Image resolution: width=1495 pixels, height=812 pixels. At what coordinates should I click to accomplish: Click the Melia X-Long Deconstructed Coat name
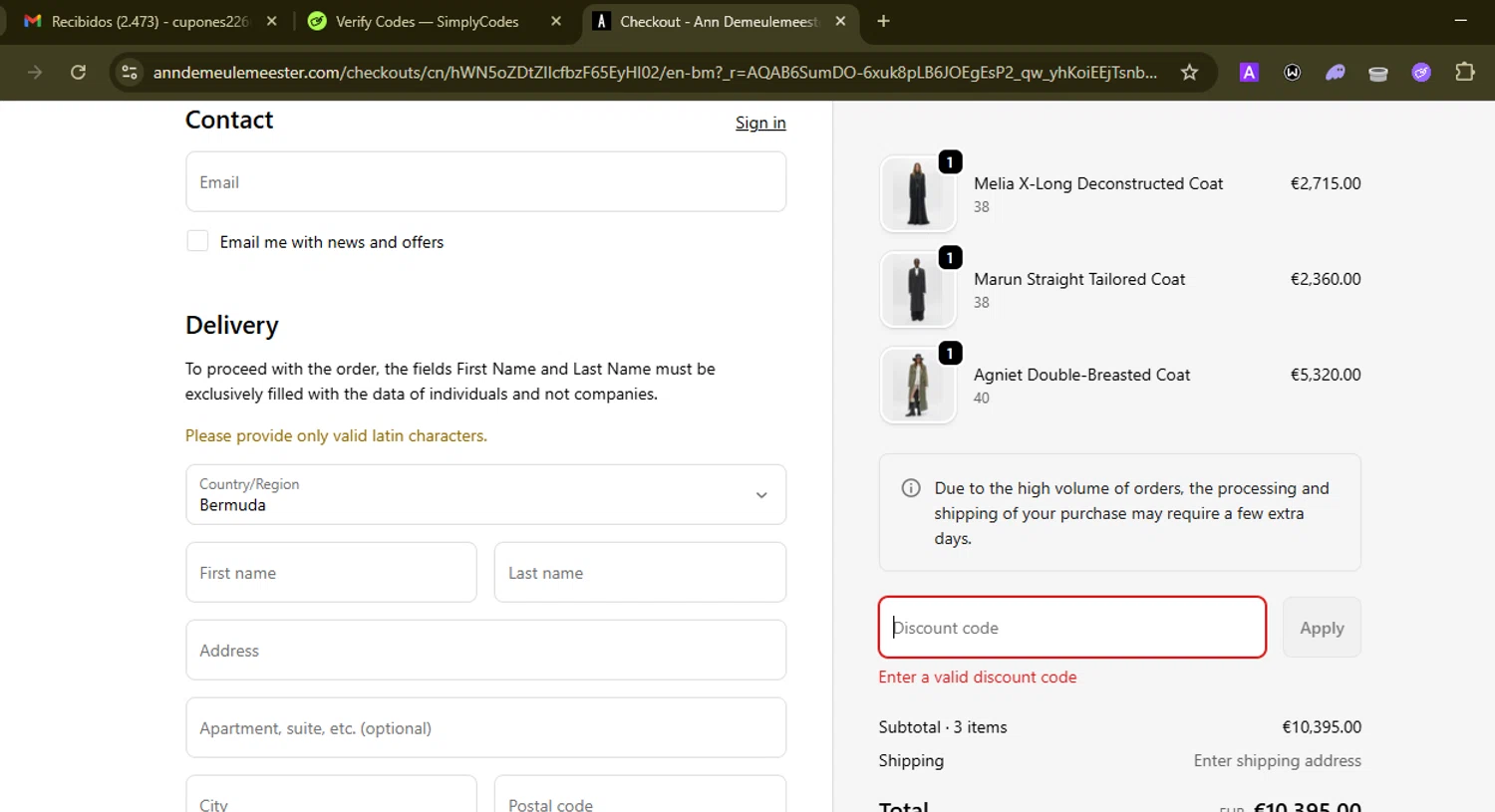[x=1098, y=183]
